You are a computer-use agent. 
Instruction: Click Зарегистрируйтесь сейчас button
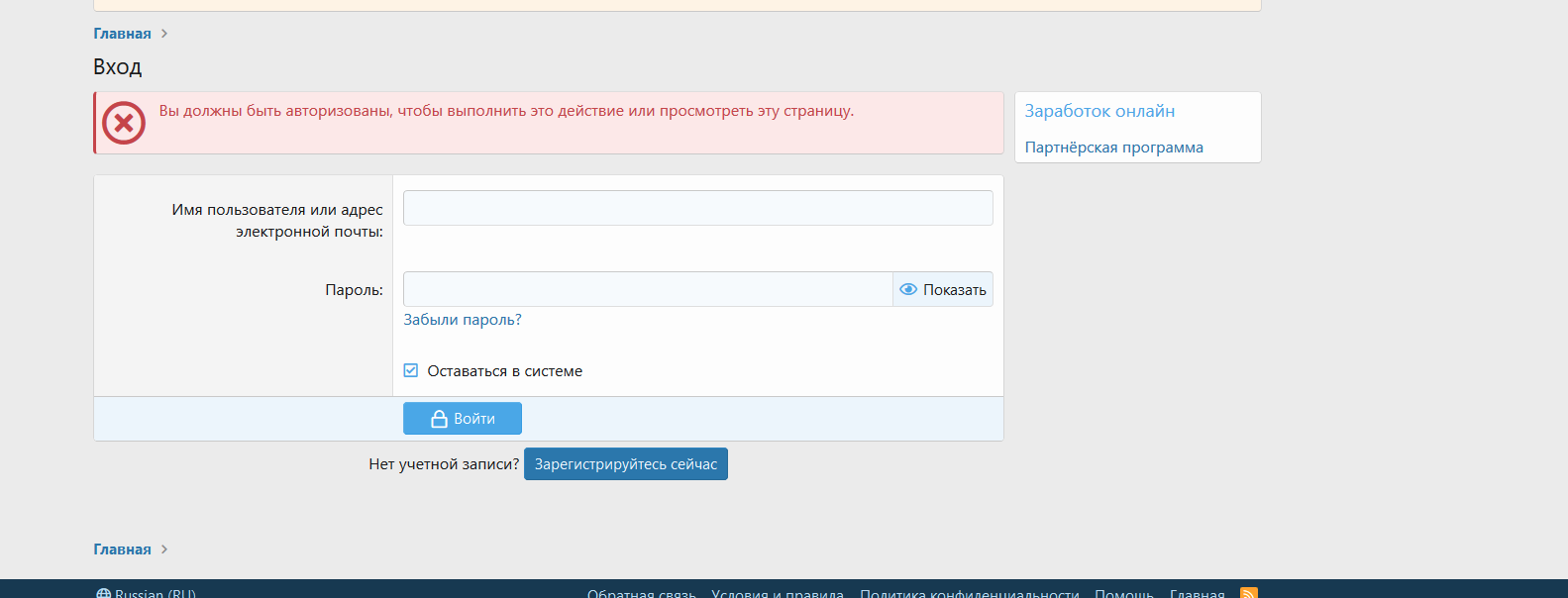click(626, 464)
